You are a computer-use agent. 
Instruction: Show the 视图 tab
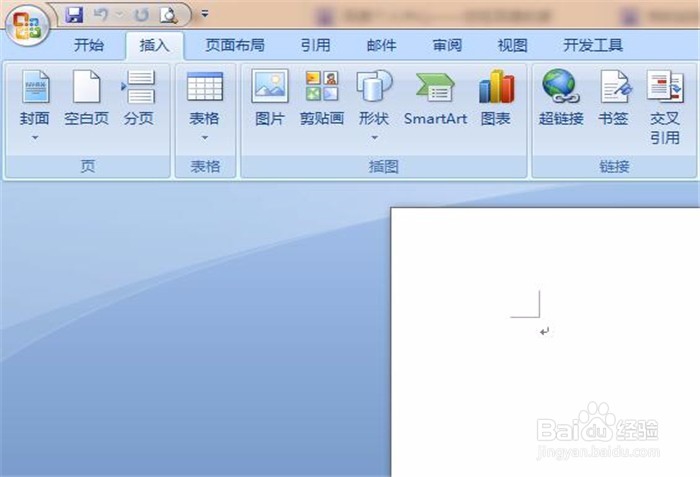[512, 45]
